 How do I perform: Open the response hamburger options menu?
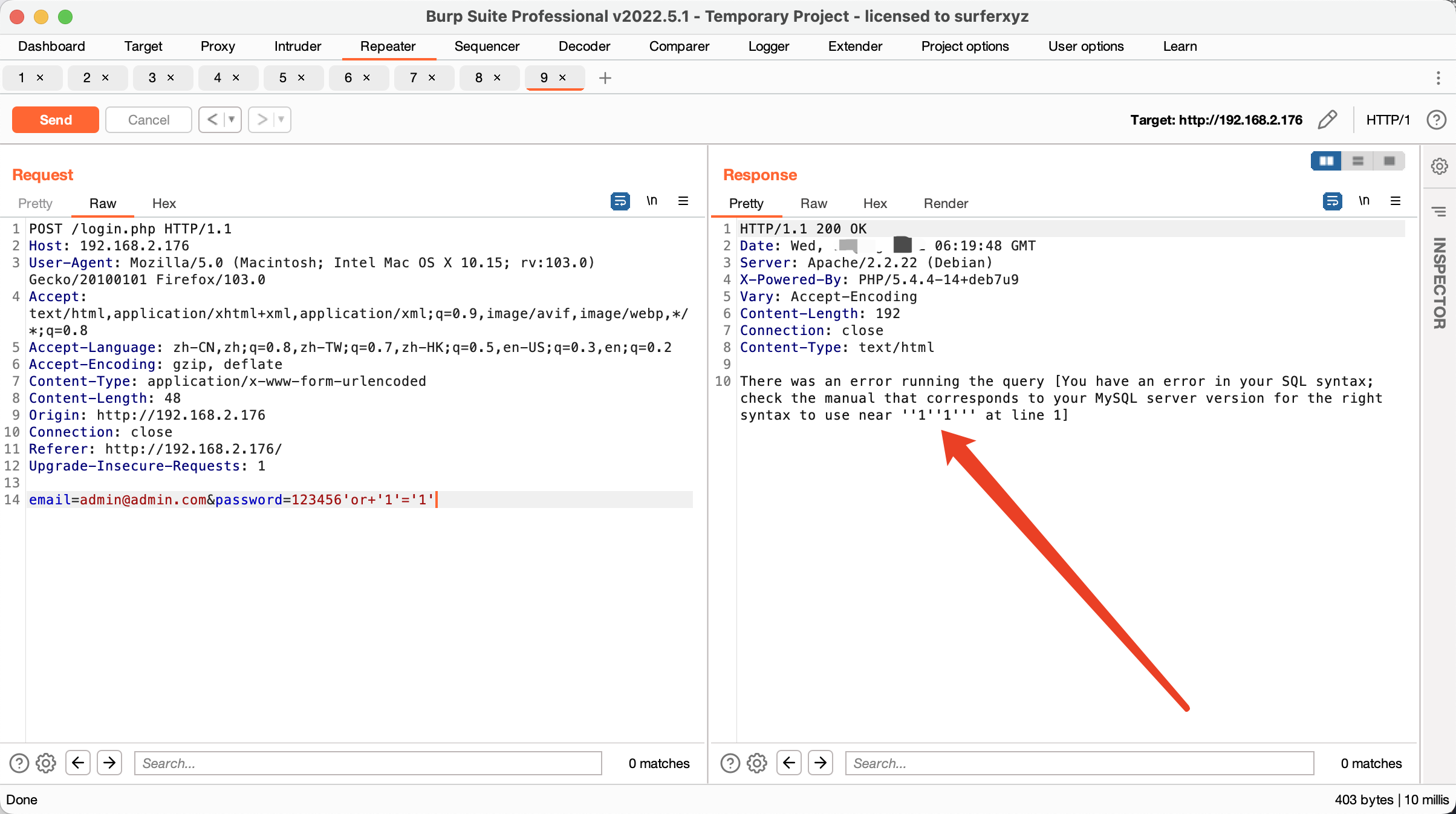(1396, 201)
